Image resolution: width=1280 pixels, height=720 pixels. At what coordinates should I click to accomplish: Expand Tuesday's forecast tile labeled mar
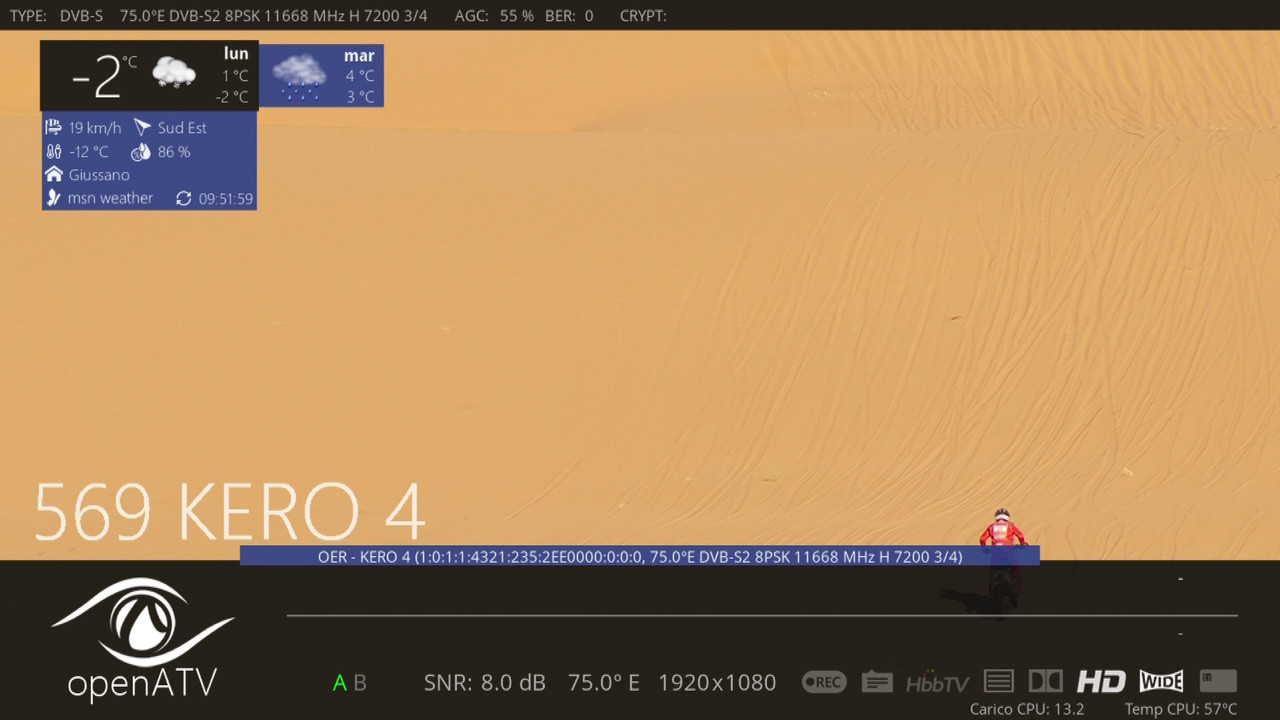pos(321,75)
